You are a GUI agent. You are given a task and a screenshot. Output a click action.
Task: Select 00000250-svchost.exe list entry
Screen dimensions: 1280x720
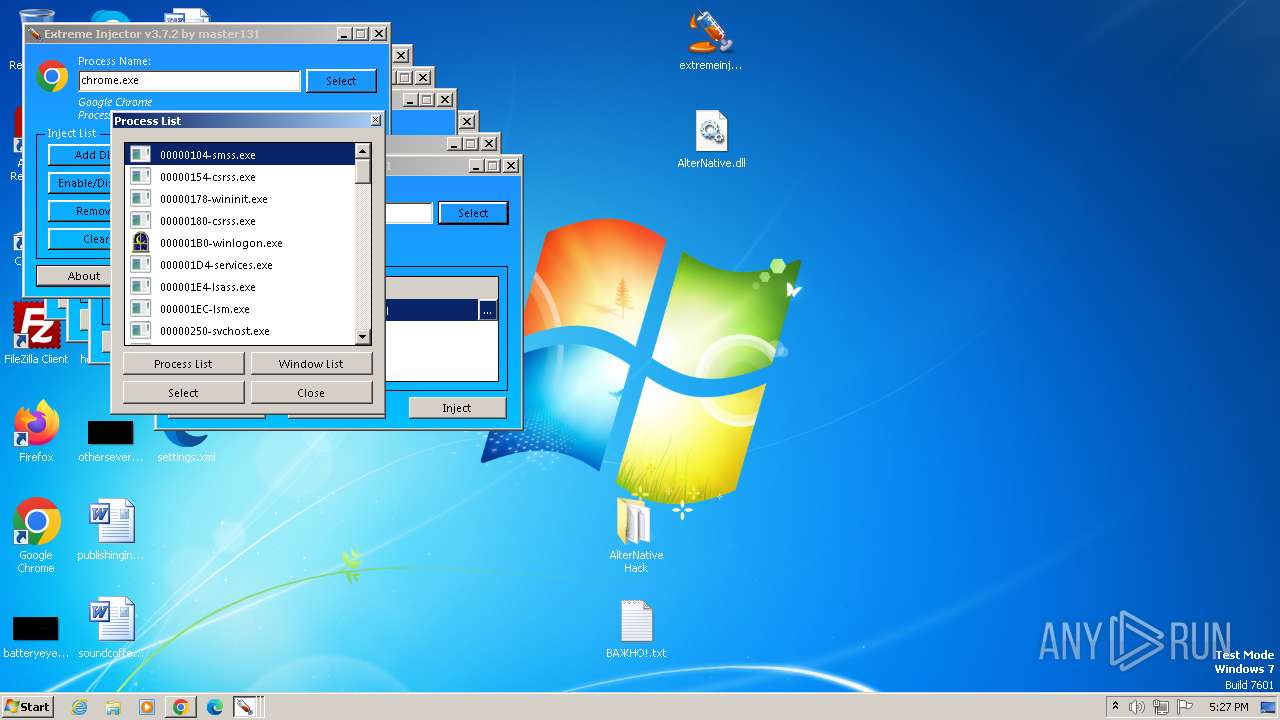point(240,331)
